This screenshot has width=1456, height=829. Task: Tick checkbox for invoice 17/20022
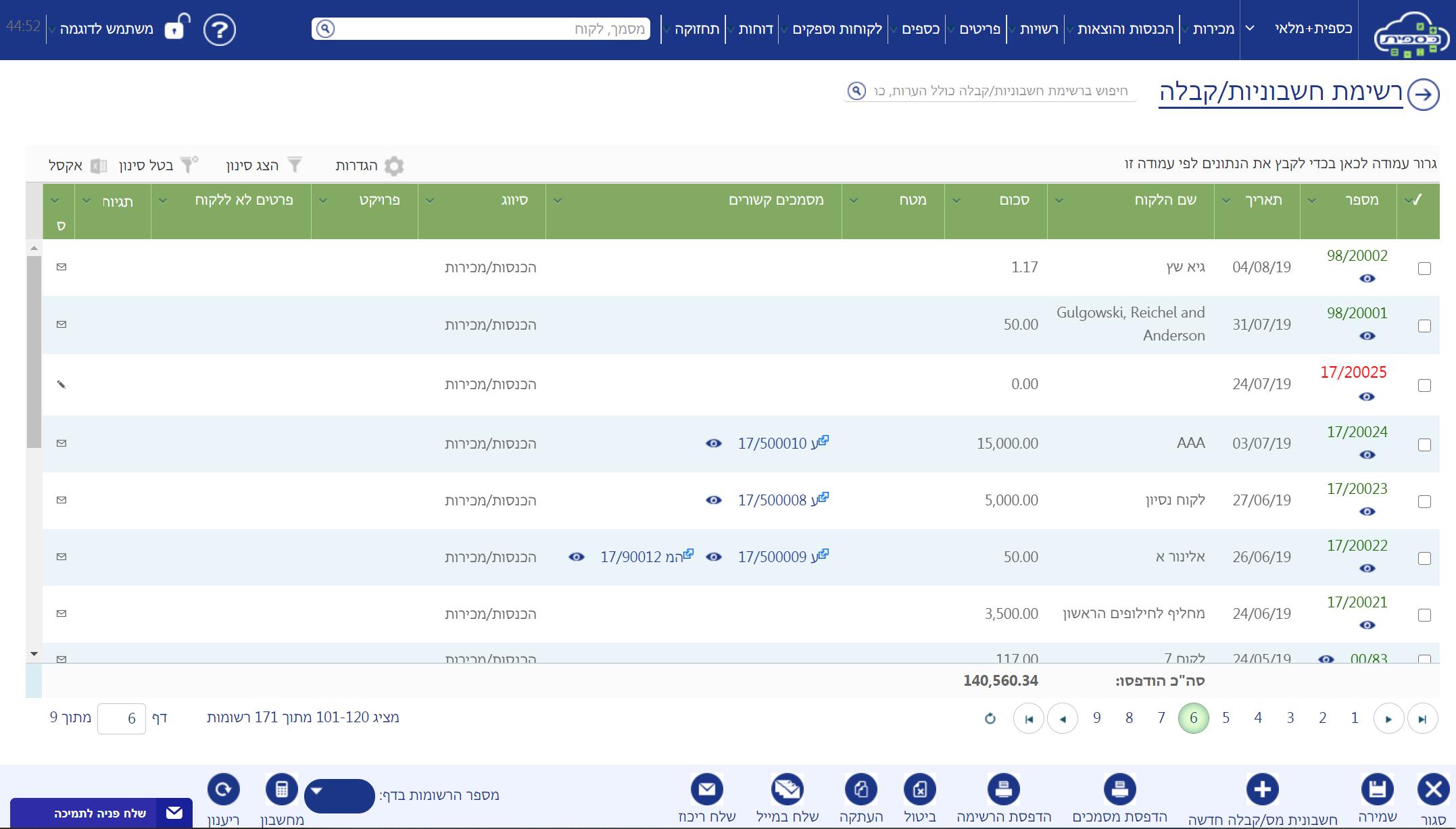[1424, 558]
